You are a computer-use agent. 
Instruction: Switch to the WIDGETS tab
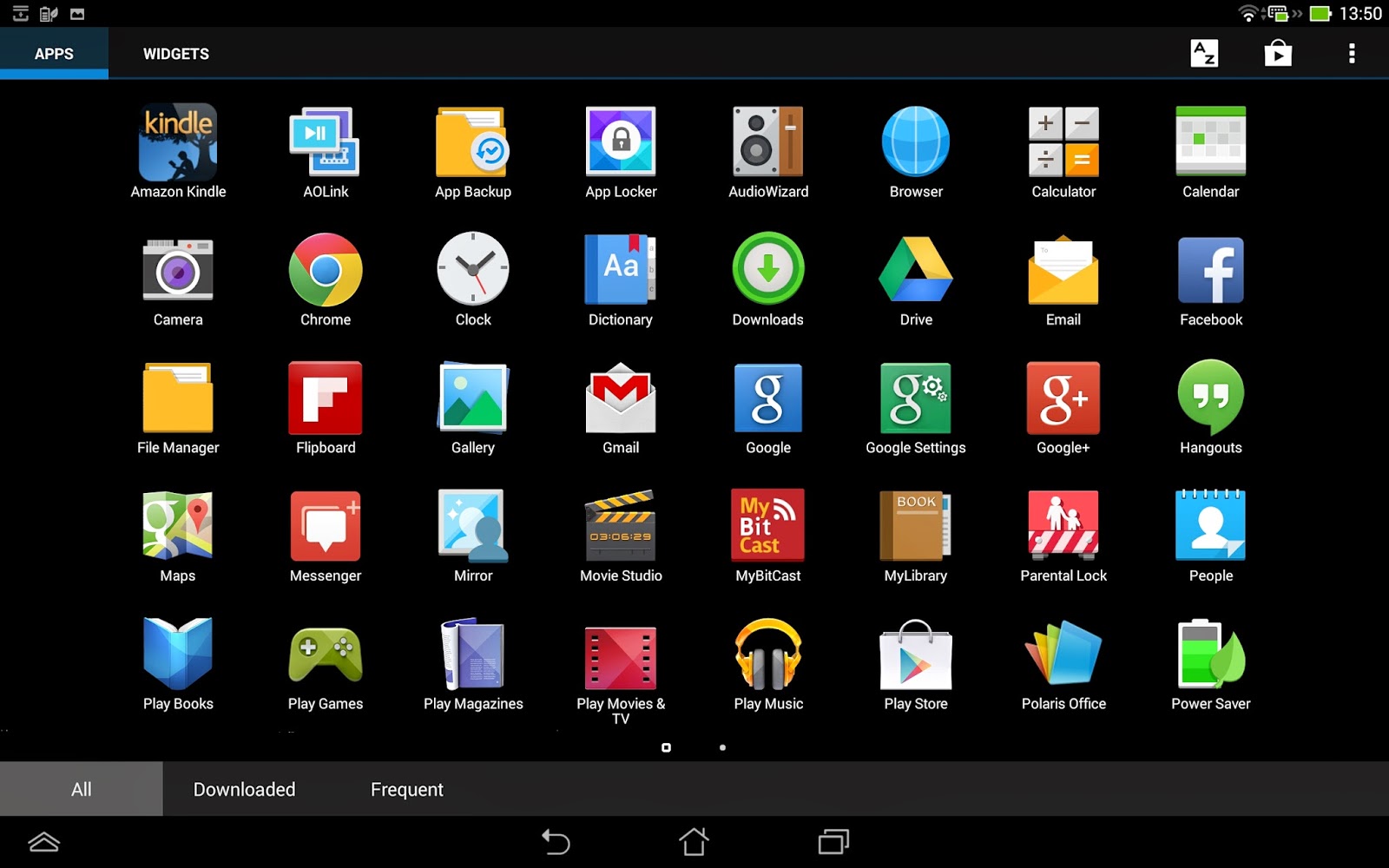176,53
